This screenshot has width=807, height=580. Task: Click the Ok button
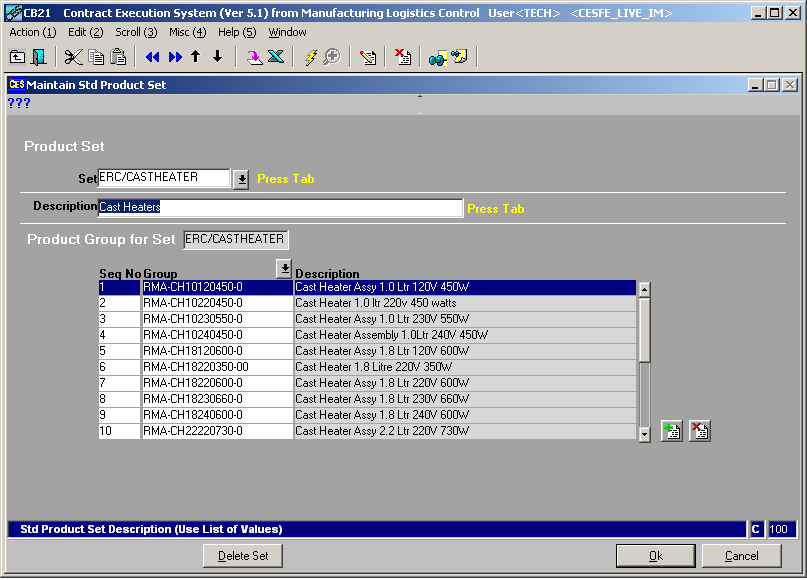click(x=655, y=556)
